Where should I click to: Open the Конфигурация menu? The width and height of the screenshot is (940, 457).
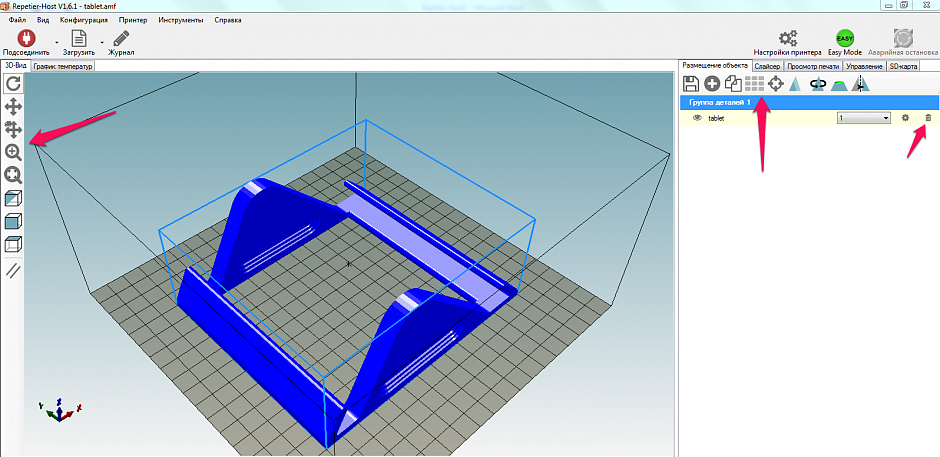84,19
